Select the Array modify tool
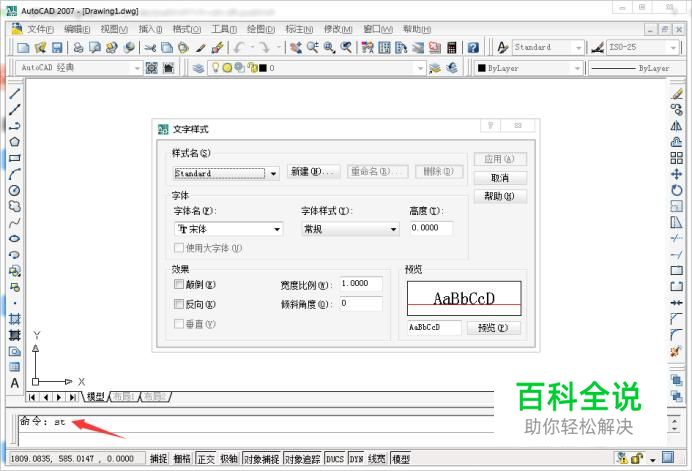This screenshot has height=471, width=692. [677, 158]
